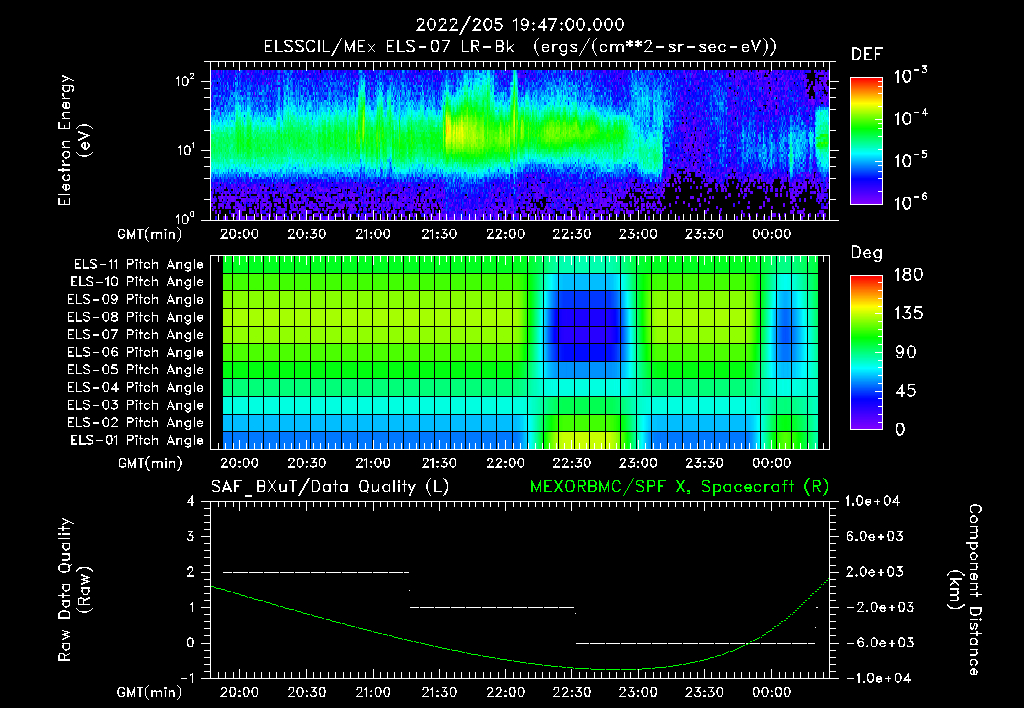Click the SAF_BXuT/Data Quality (L) title
This screenshot has width=1024, height=708.
pos(330,487)
